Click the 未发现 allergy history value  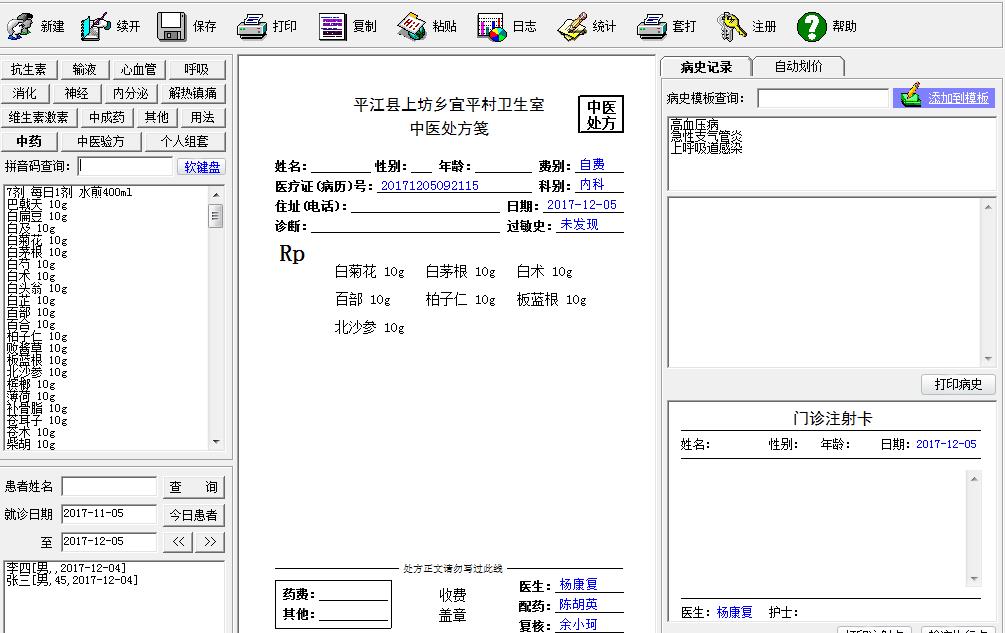(579, 224)
